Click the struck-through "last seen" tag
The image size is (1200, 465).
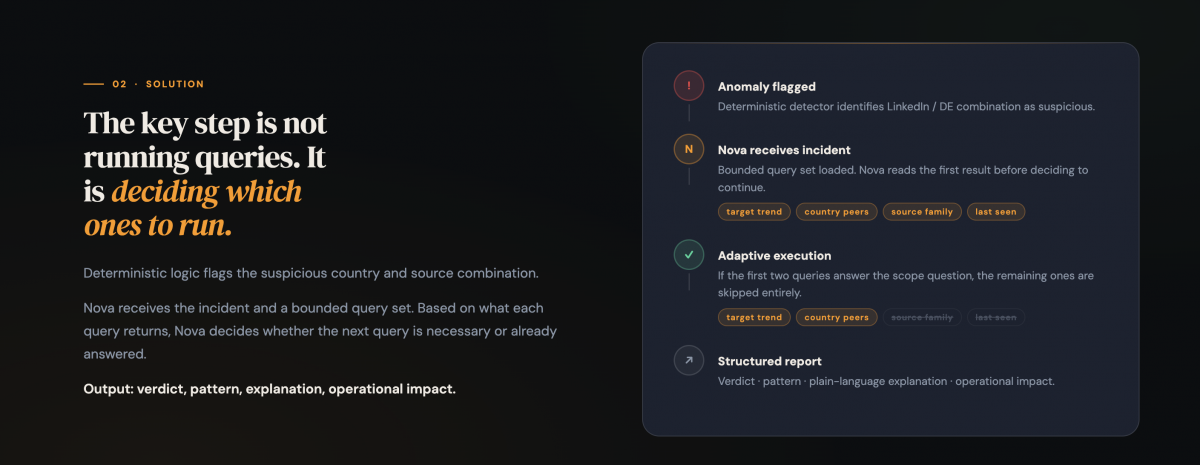coord(996,317)
